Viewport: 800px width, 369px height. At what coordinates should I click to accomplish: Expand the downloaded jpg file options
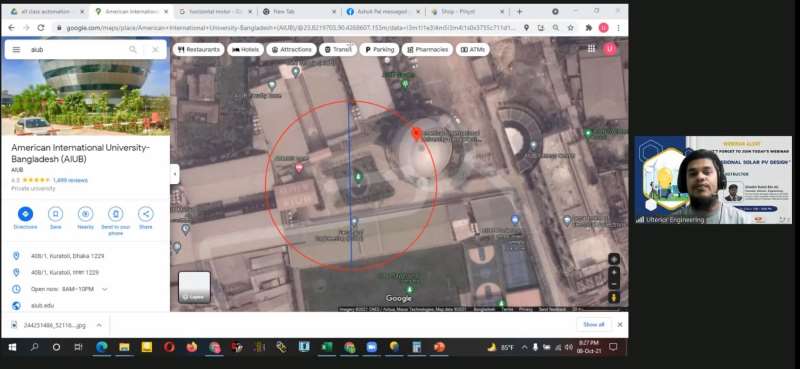[99, 325]
